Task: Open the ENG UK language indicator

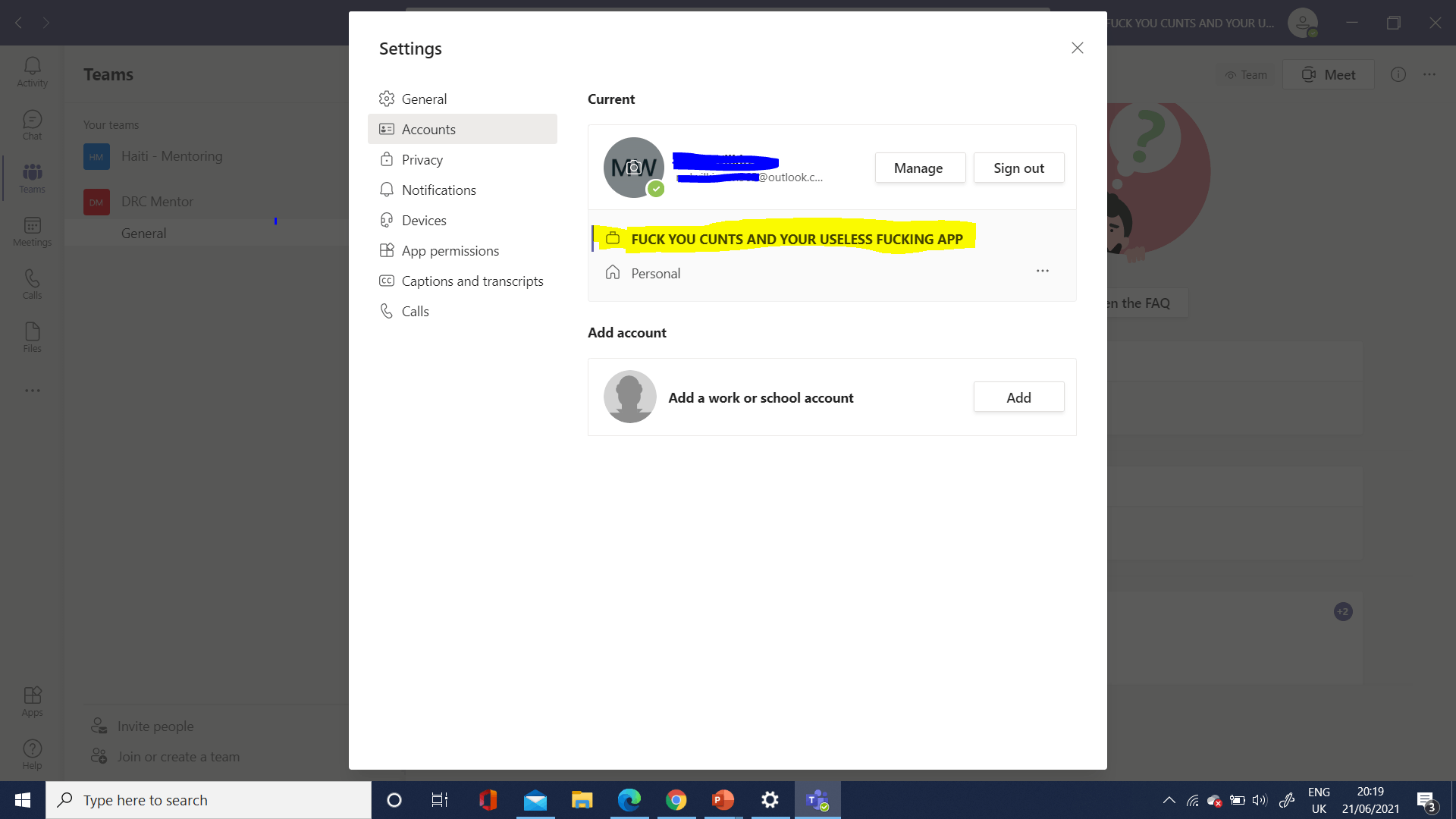Action: [1319, 800]
